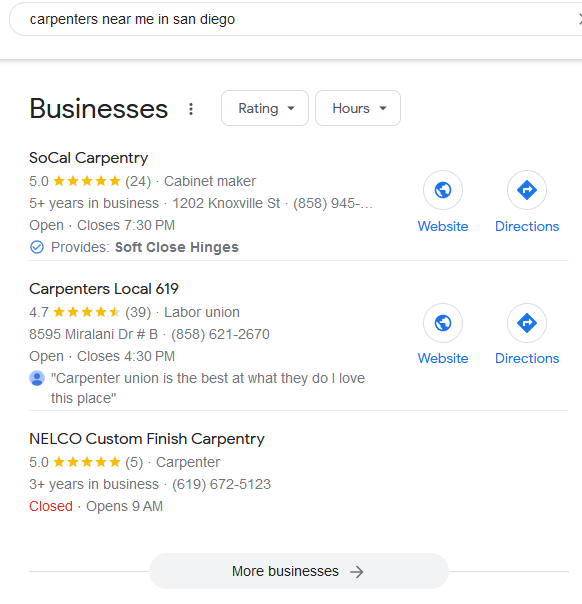
Task: Click the Soft Close Hinges verified checkmark icon
Action: (37, 247)
